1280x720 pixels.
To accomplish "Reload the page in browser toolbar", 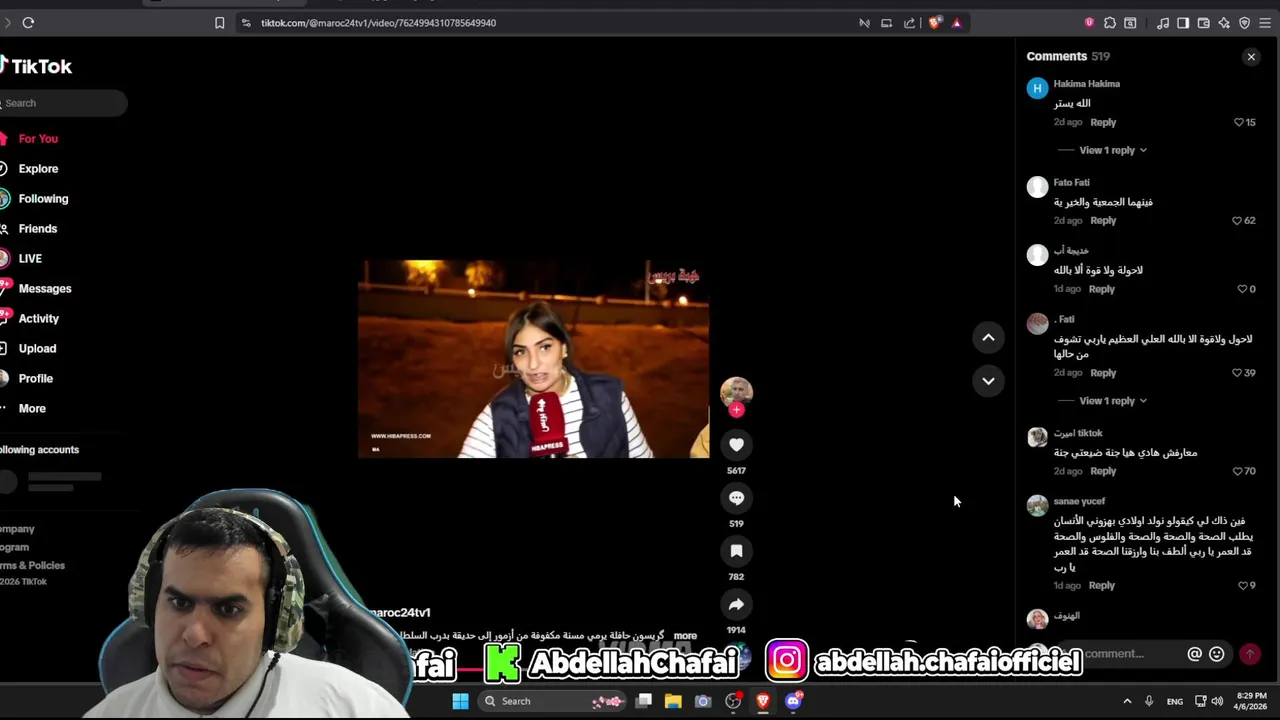I will (28, 23).
